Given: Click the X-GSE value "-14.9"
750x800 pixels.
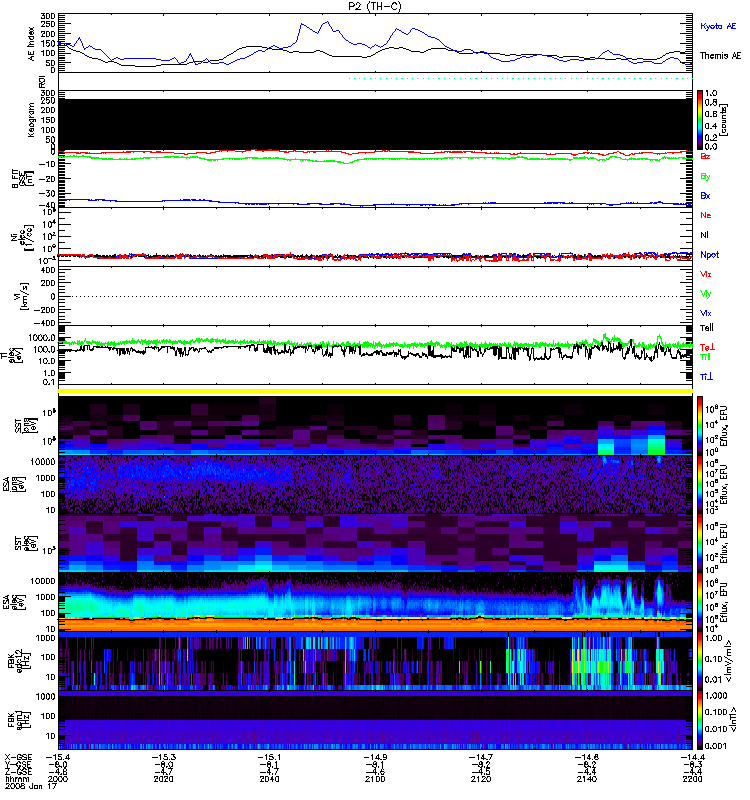Looking at the screenshot, I should [x=375, y=757].
